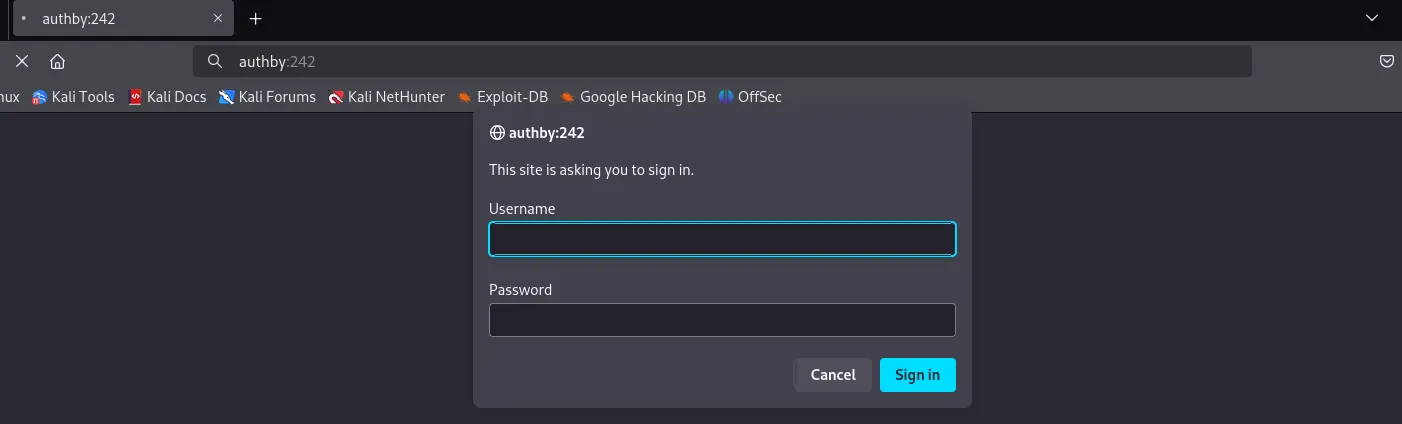Viewport: 1402px width, 424px height.
Task: Switch to the authby:242 tab
Action: pos(110,18)
